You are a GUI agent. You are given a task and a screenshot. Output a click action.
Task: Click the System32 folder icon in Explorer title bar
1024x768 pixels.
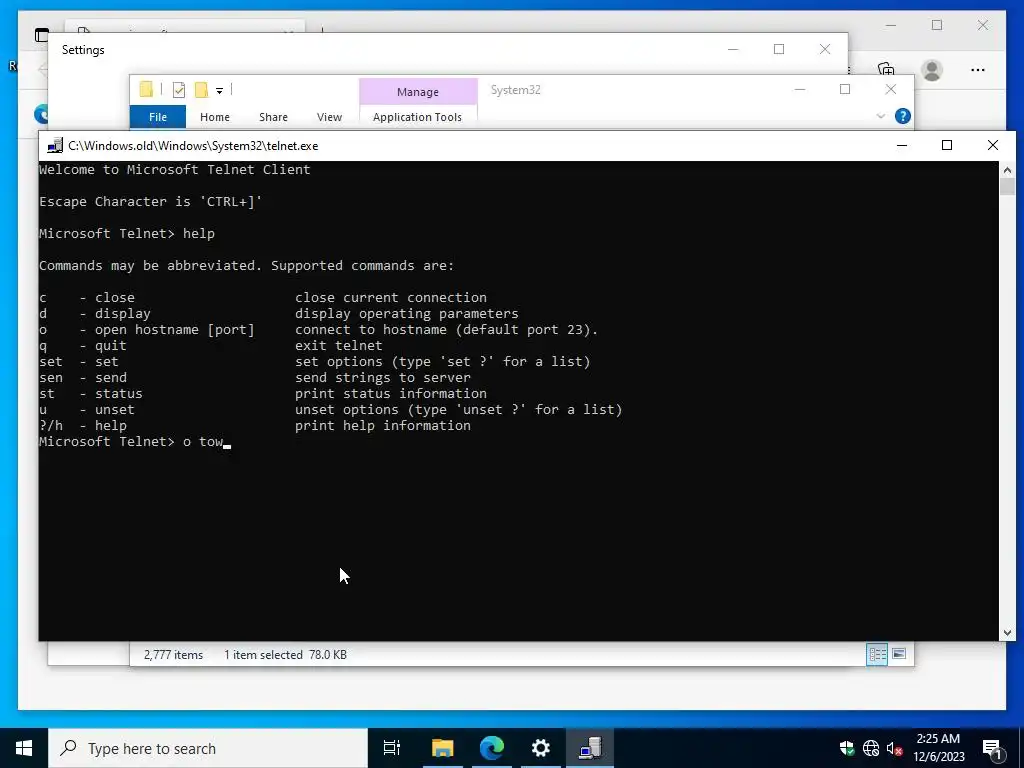pyautogui.click(x=146, y=89)
